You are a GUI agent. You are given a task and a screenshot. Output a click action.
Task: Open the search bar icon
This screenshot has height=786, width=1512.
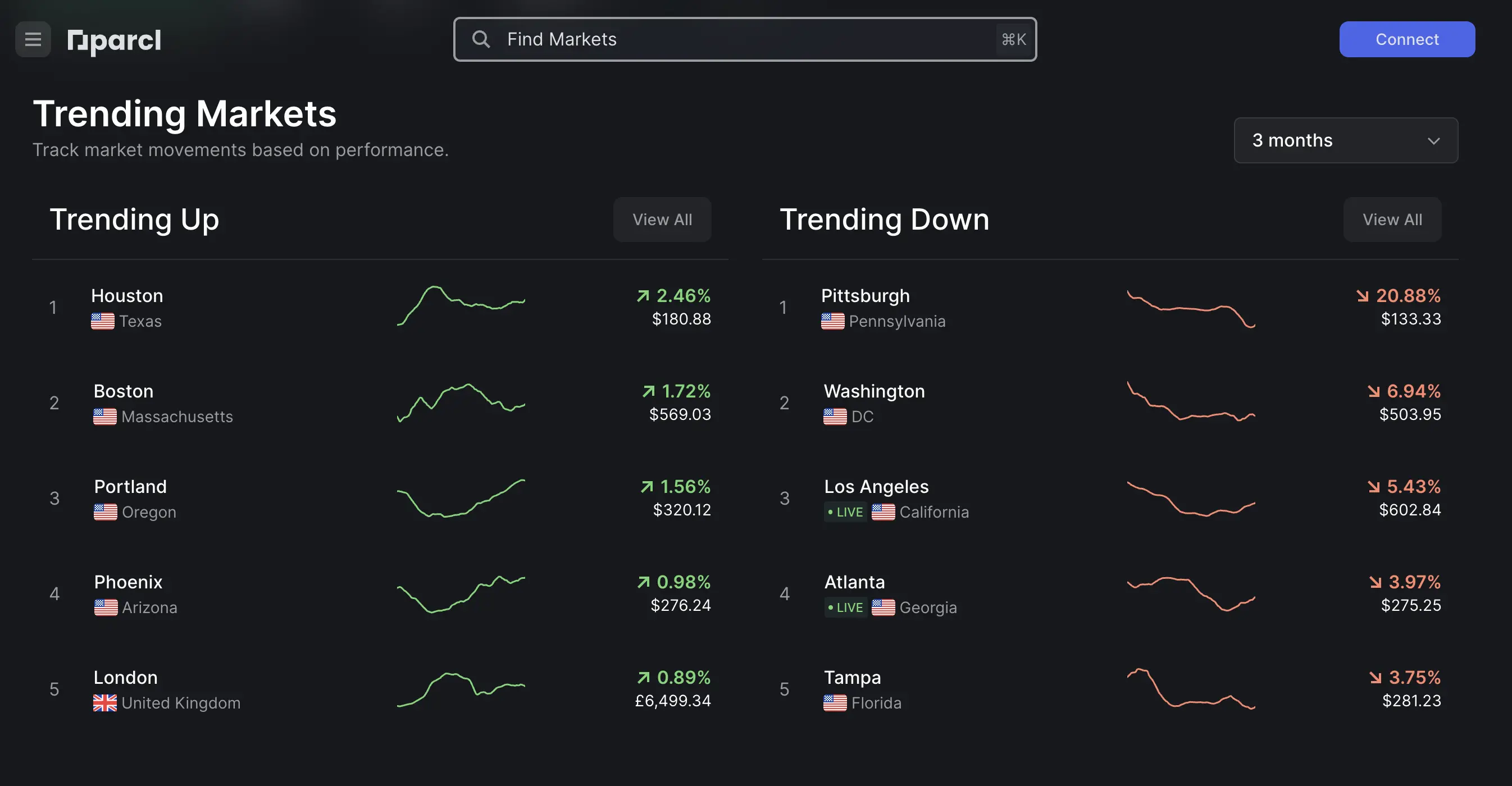480,38
